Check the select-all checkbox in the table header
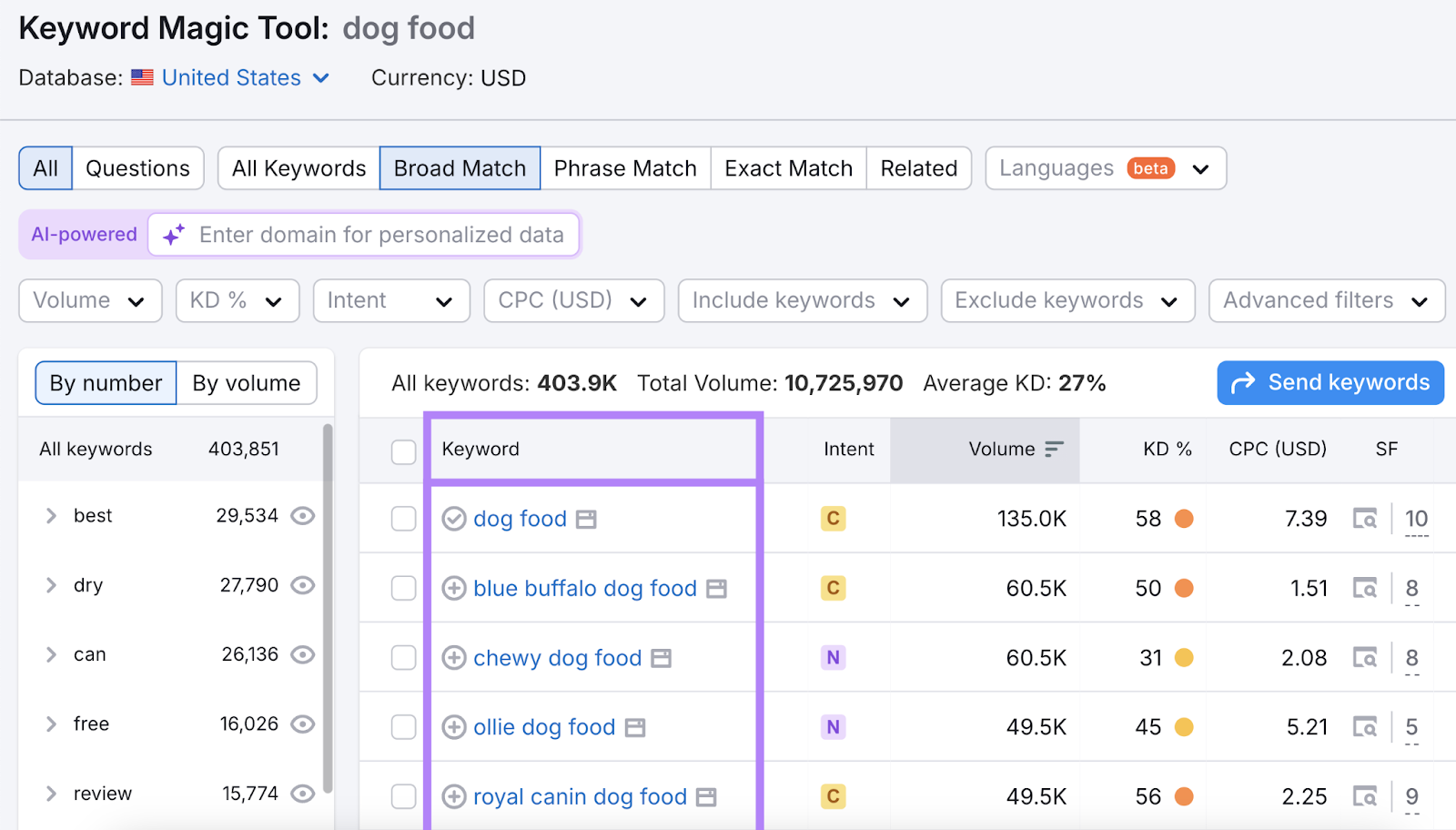 pyautogui.click(x=403, y=451)
